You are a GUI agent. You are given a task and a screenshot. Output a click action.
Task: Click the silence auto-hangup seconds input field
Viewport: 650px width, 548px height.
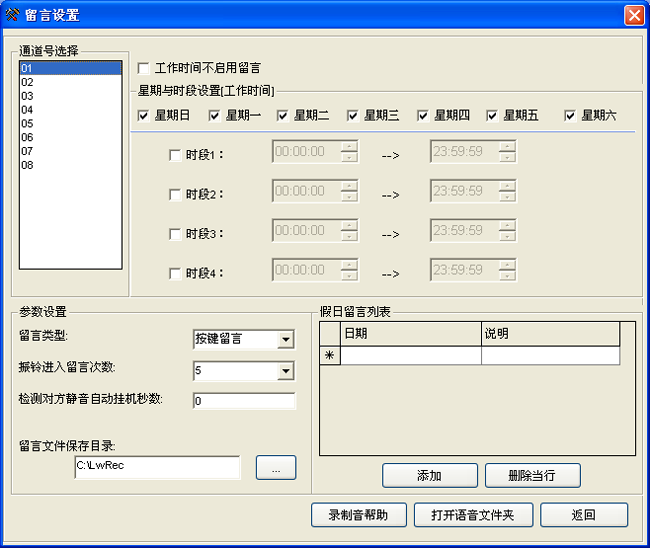click(x=244, y=401)
